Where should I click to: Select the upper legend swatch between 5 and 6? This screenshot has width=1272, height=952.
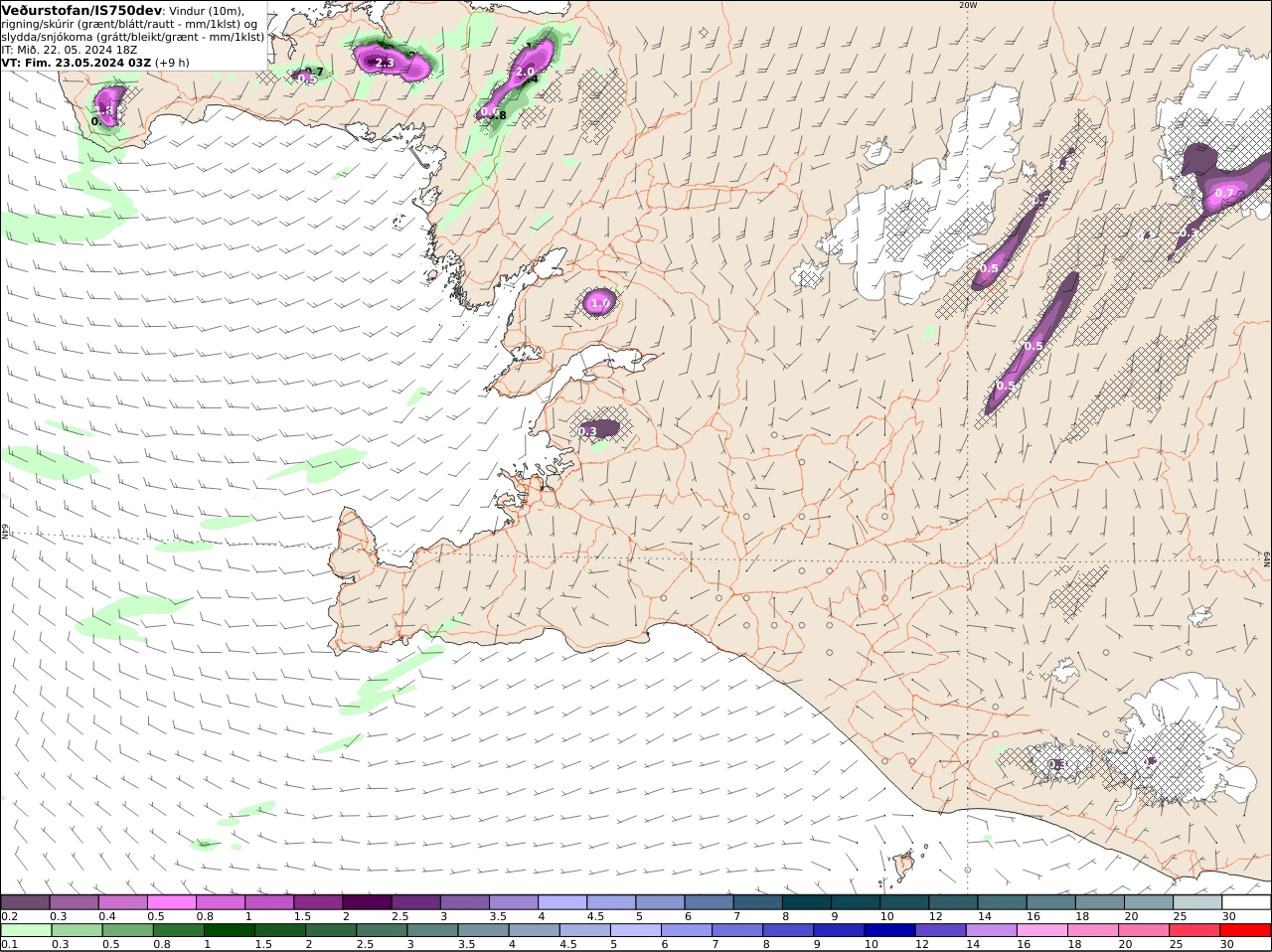[x=660, y=902]
